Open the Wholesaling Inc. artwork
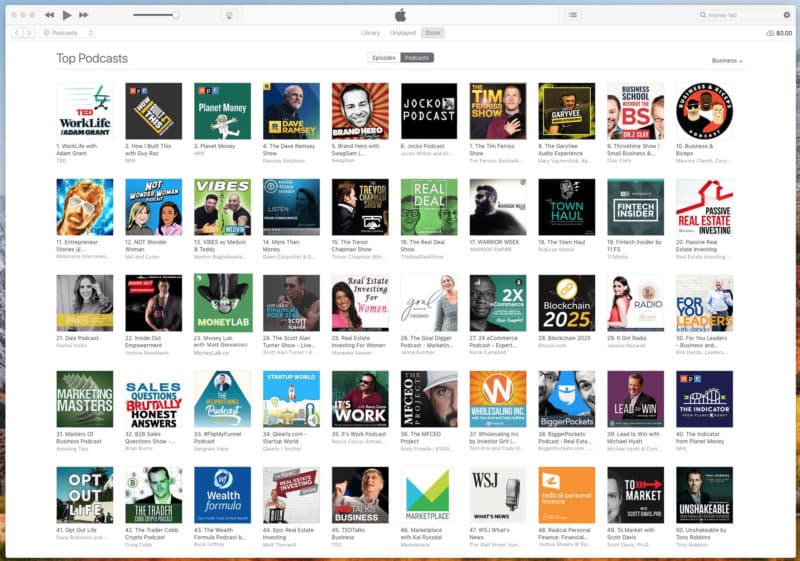This screenshot has width=800, height=561. coord(498,399)
